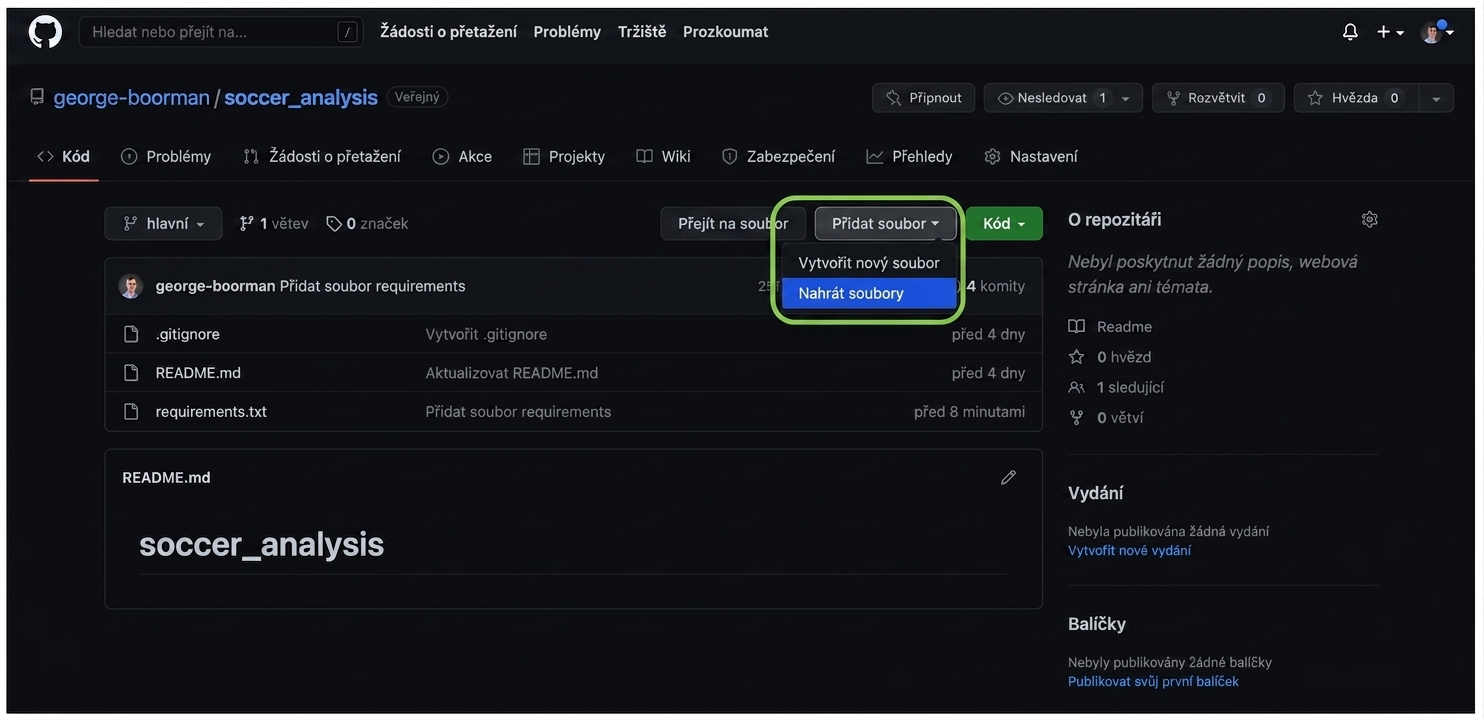Screen dimensions: 1484x720
Task: Click the Rozvětvit fork button
Action: point(1218,98)
